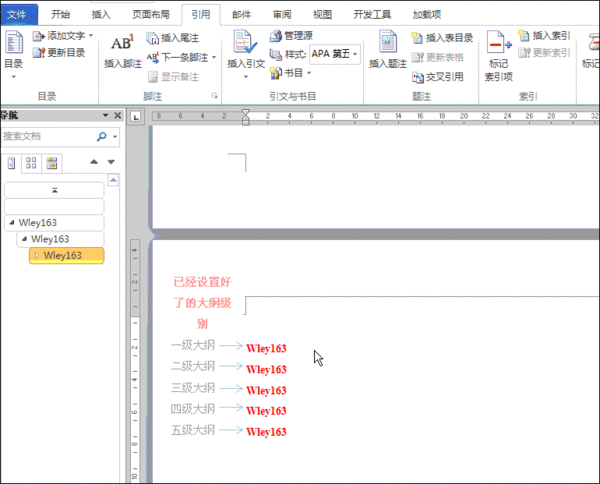
Task: Switch to the 开发工具 developer tab
Action: point(372,15)
